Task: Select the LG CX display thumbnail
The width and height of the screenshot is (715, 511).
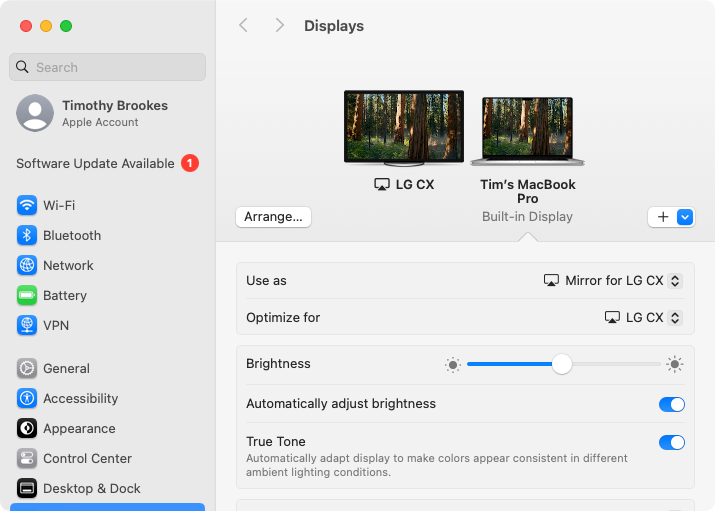Action: (x=404, y=128)
